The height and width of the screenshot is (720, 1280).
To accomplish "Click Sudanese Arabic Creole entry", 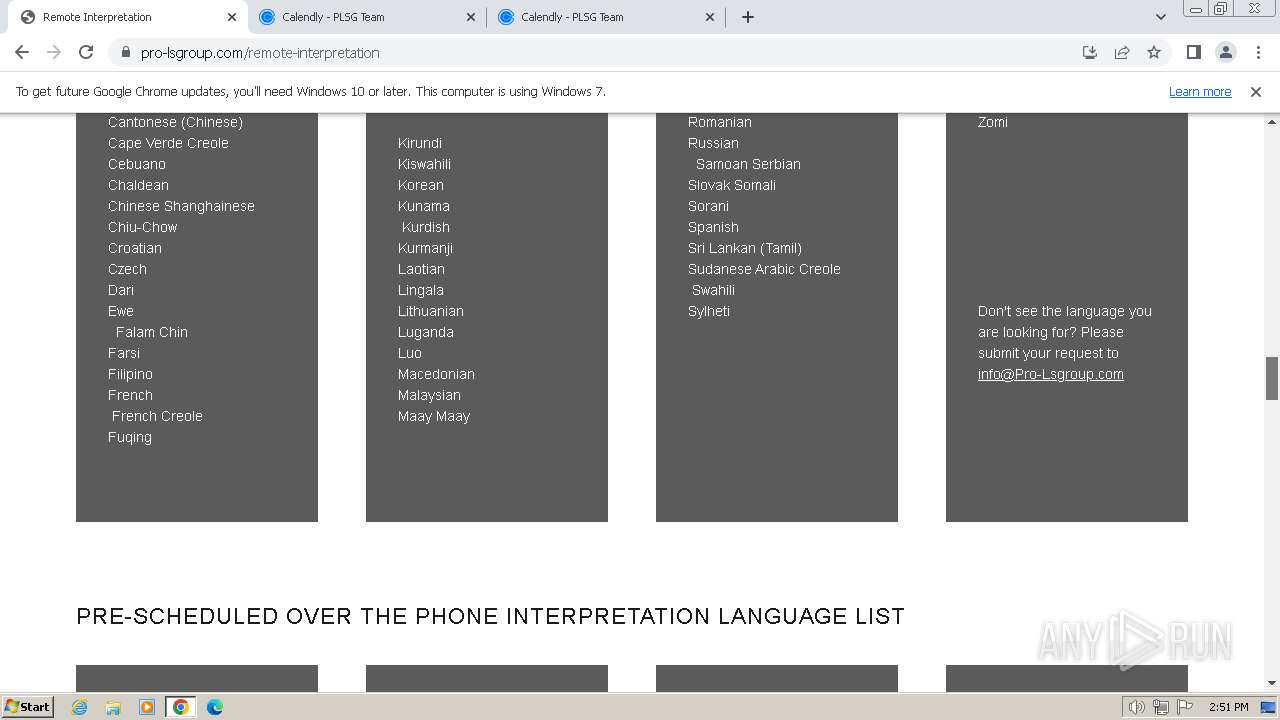I will pyautogui.click(x=764, y=269).
